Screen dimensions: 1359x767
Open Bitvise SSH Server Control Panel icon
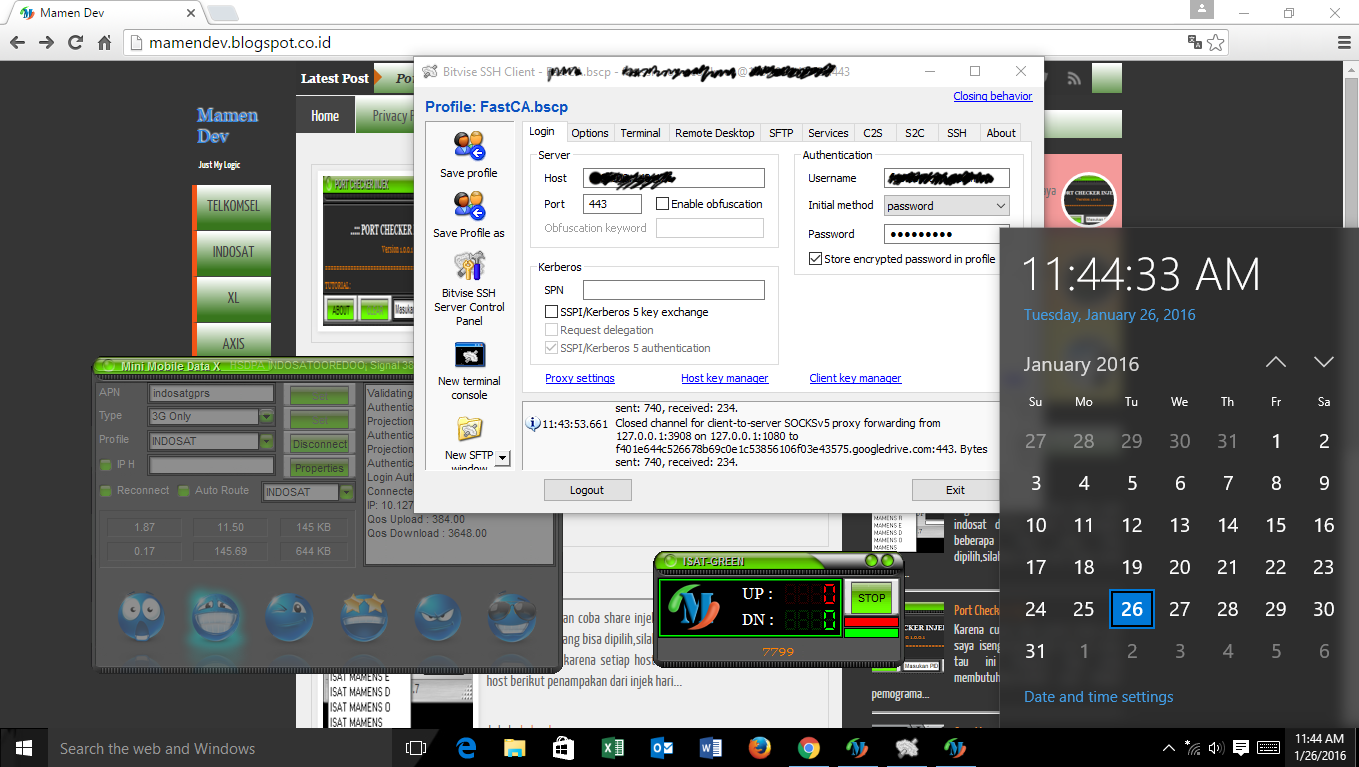point(469,266)
